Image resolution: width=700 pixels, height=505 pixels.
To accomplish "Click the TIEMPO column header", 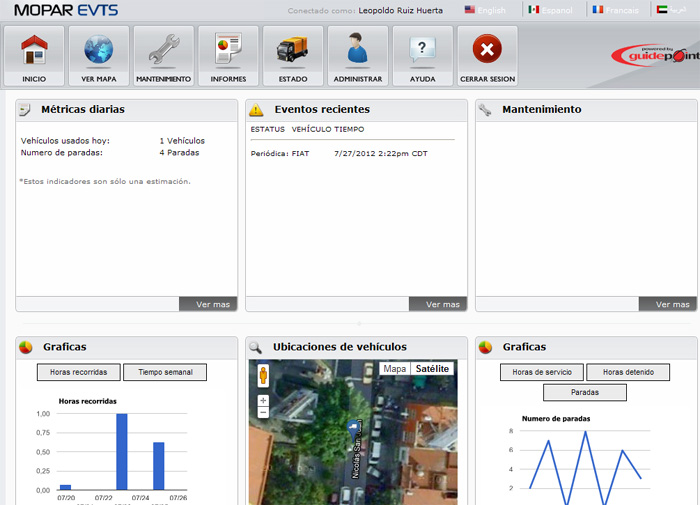I will click(x=350, y=129).
